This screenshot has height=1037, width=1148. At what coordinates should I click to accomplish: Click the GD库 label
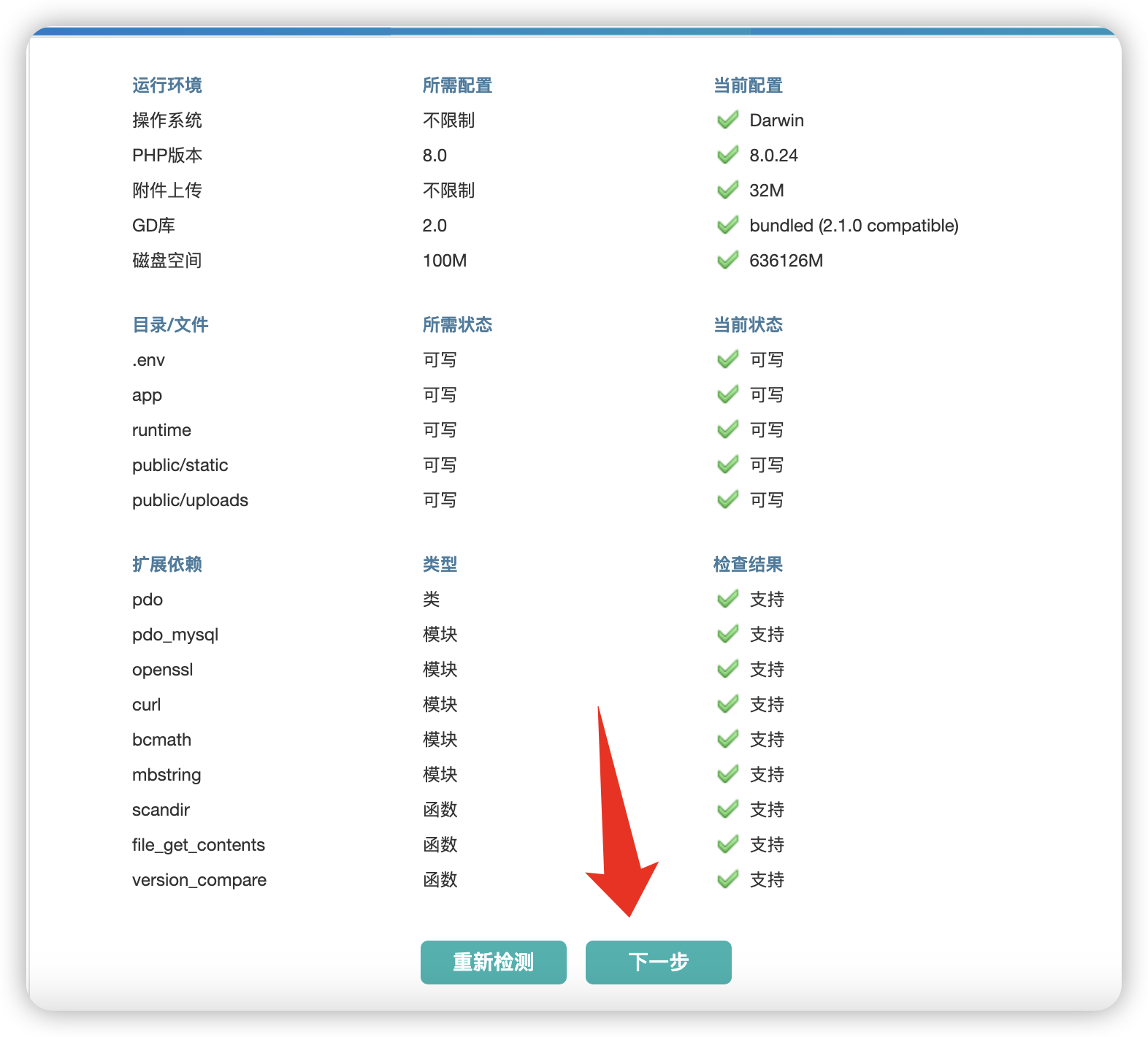[153, 226]
